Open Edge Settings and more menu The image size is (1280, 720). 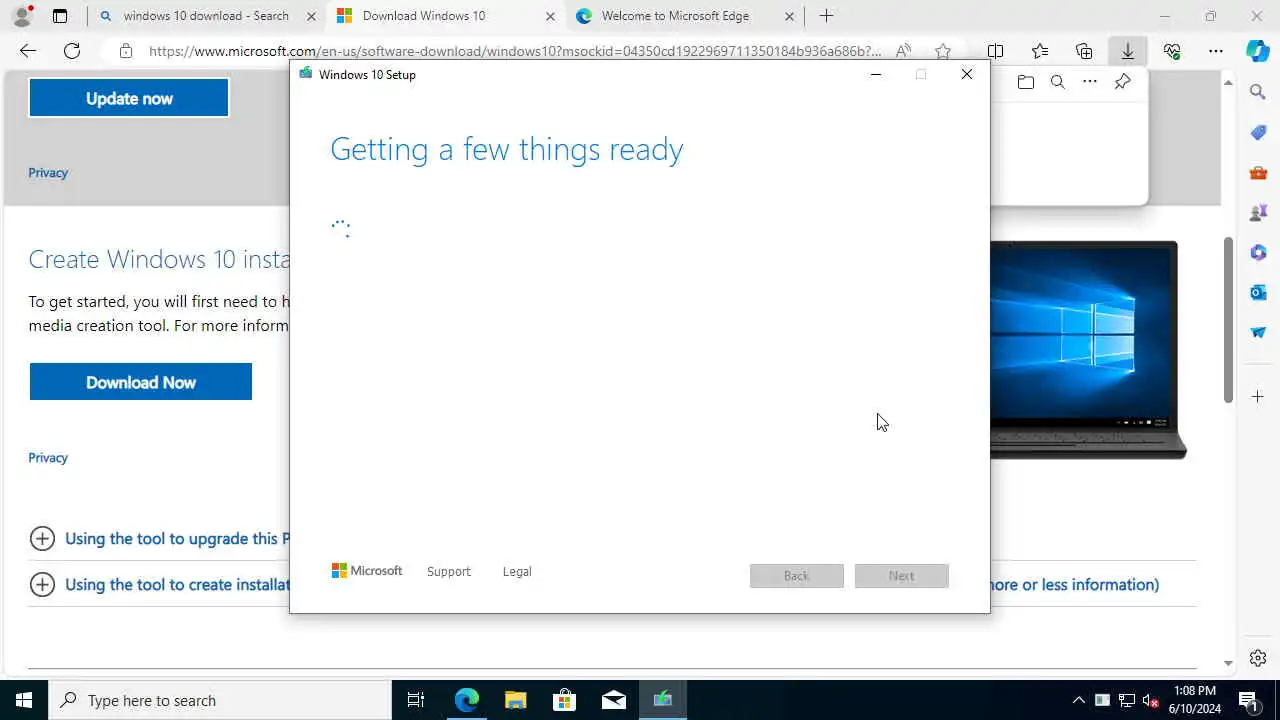click(1216, 51)
